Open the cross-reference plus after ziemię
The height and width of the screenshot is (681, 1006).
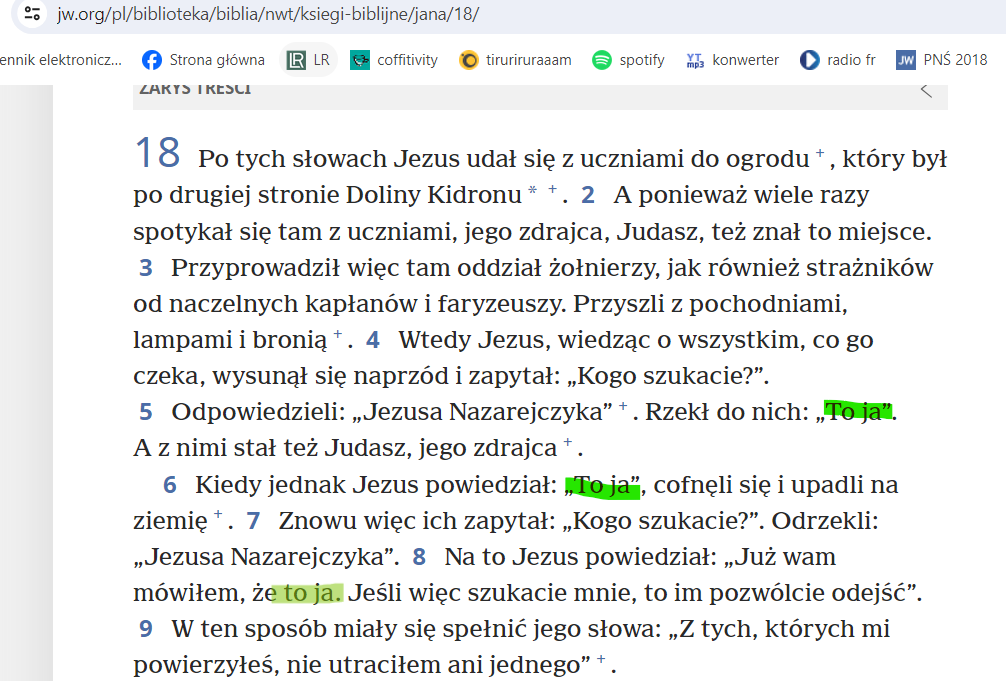(217, 516)
